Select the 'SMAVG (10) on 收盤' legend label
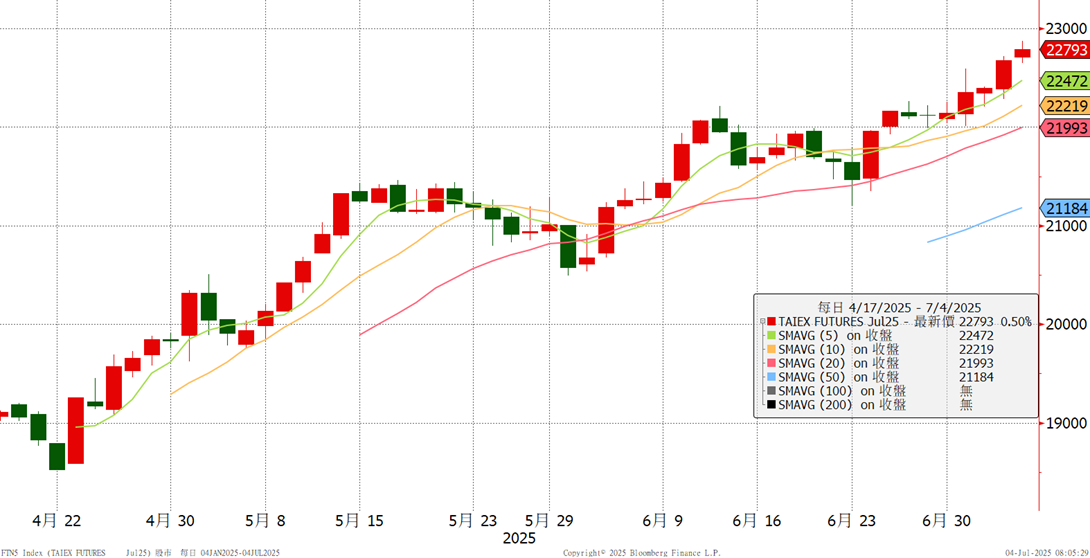The height and width of the screenshot is (558, 1090). [839, 350]
